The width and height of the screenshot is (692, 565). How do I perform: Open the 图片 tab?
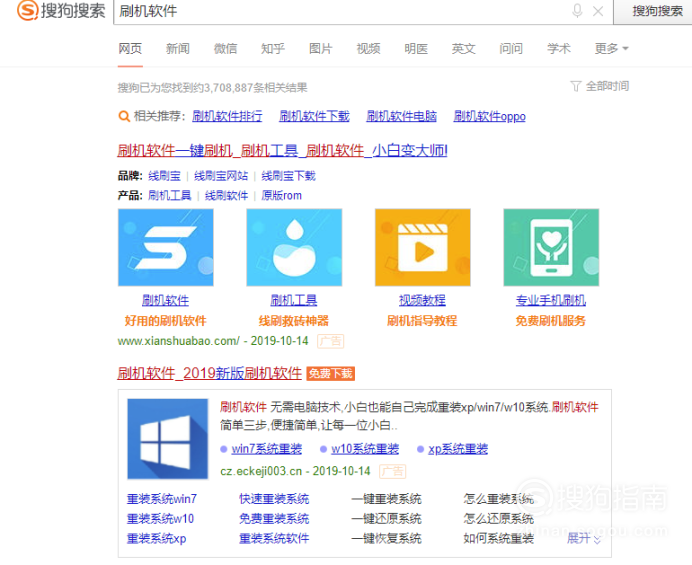click(320, 48)
